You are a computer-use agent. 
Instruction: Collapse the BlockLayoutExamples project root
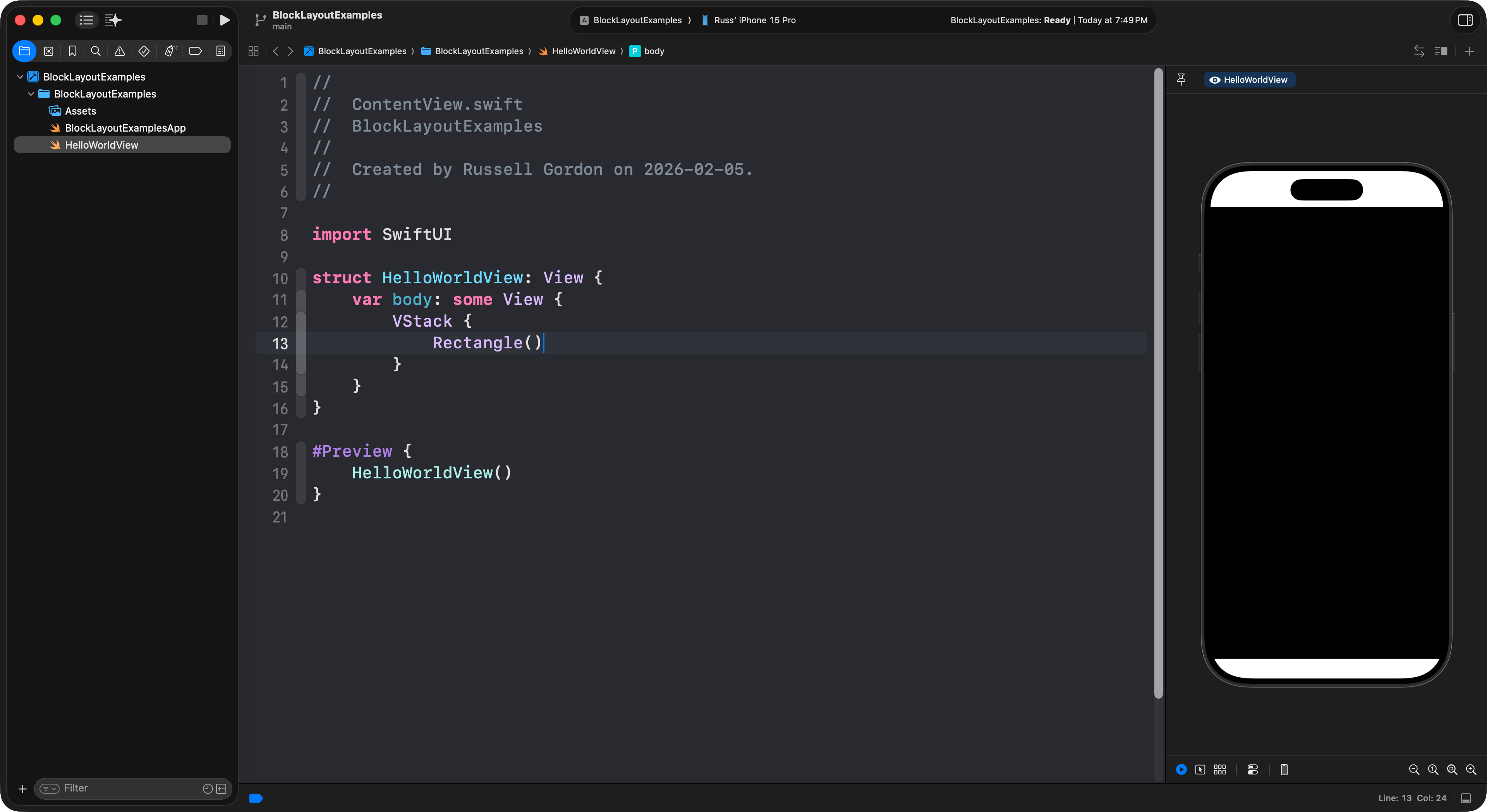coord(20,77)
